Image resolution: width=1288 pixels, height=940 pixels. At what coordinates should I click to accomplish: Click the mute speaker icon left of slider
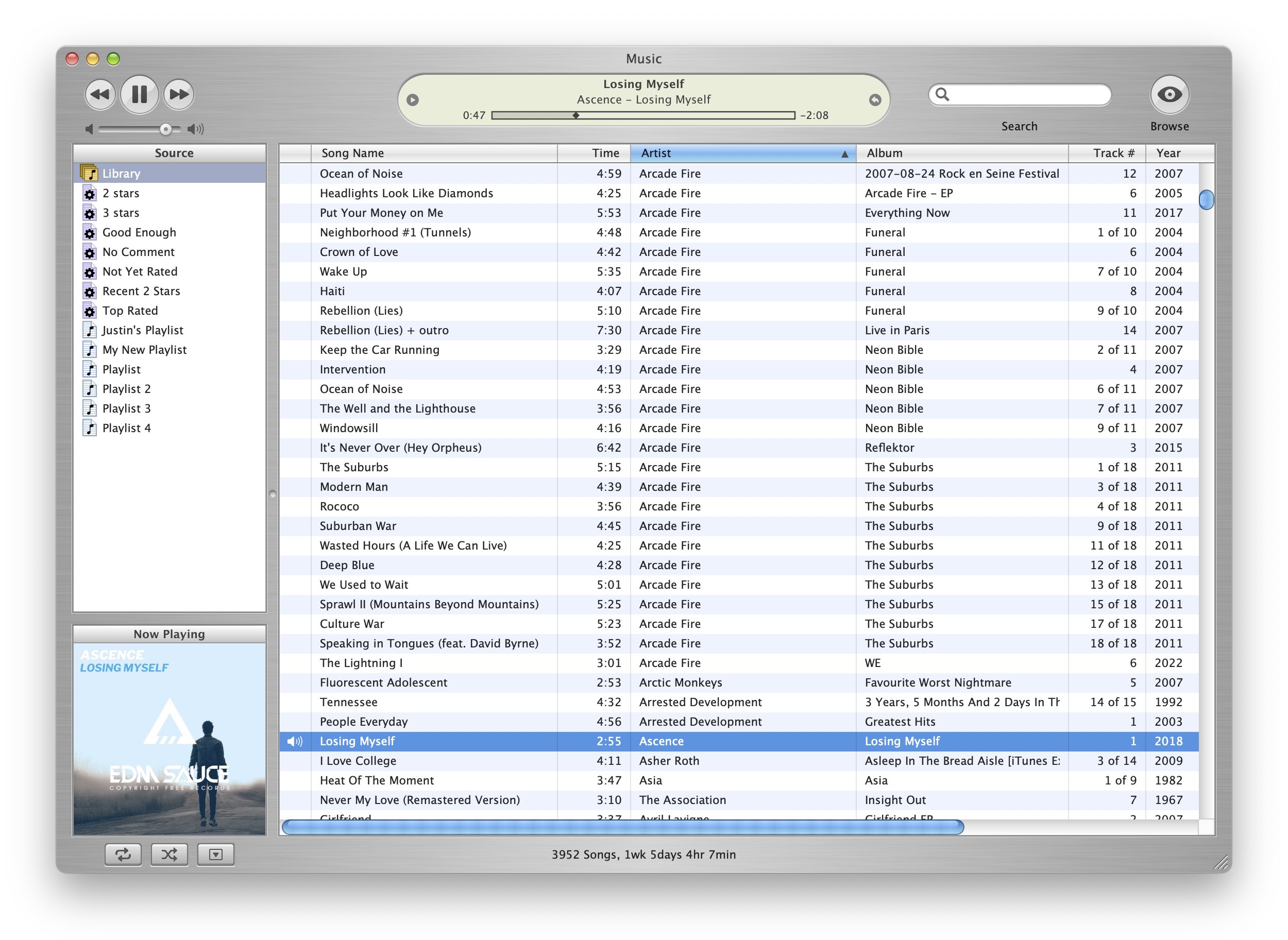(x=89, y=129)
